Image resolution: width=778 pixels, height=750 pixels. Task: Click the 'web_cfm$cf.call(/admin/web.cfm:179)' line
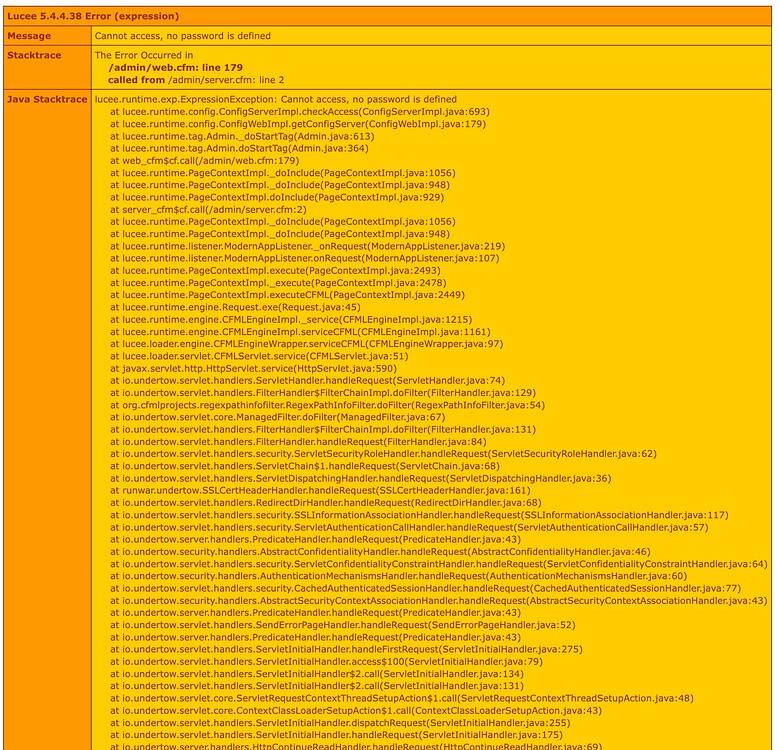click(204, 161)
